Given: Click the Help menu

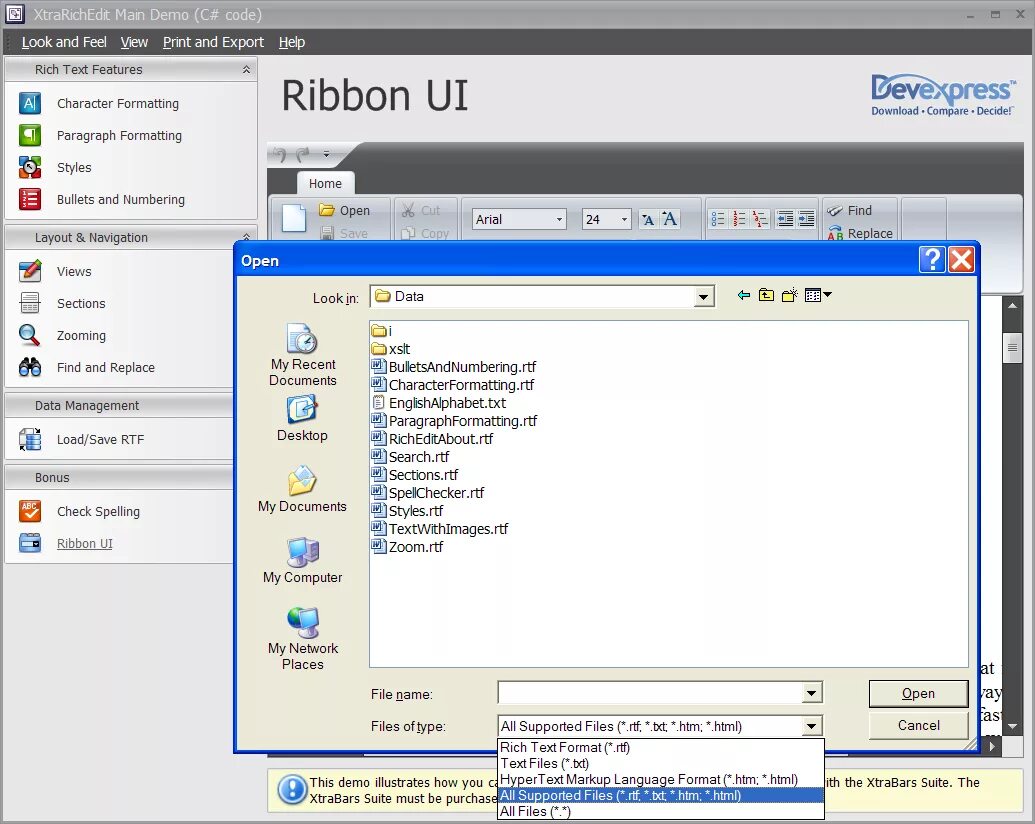Looking at the screenshot, I should pyautogui.click(x=291, y=42).
